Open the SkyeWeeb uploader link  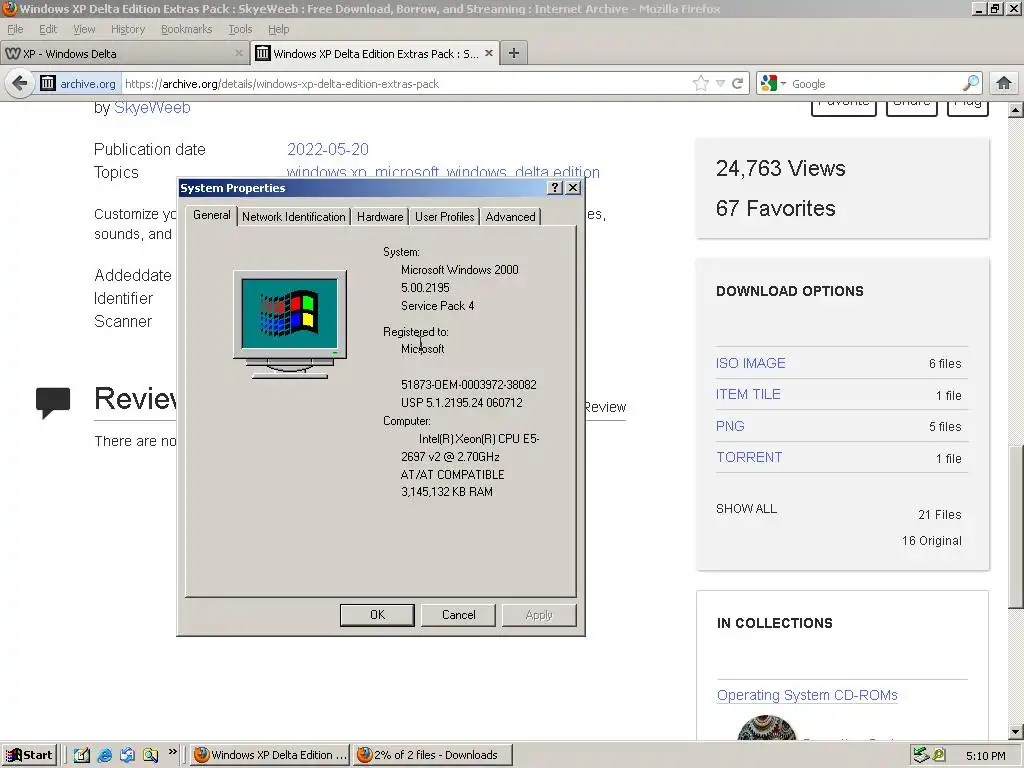point(152,108)
